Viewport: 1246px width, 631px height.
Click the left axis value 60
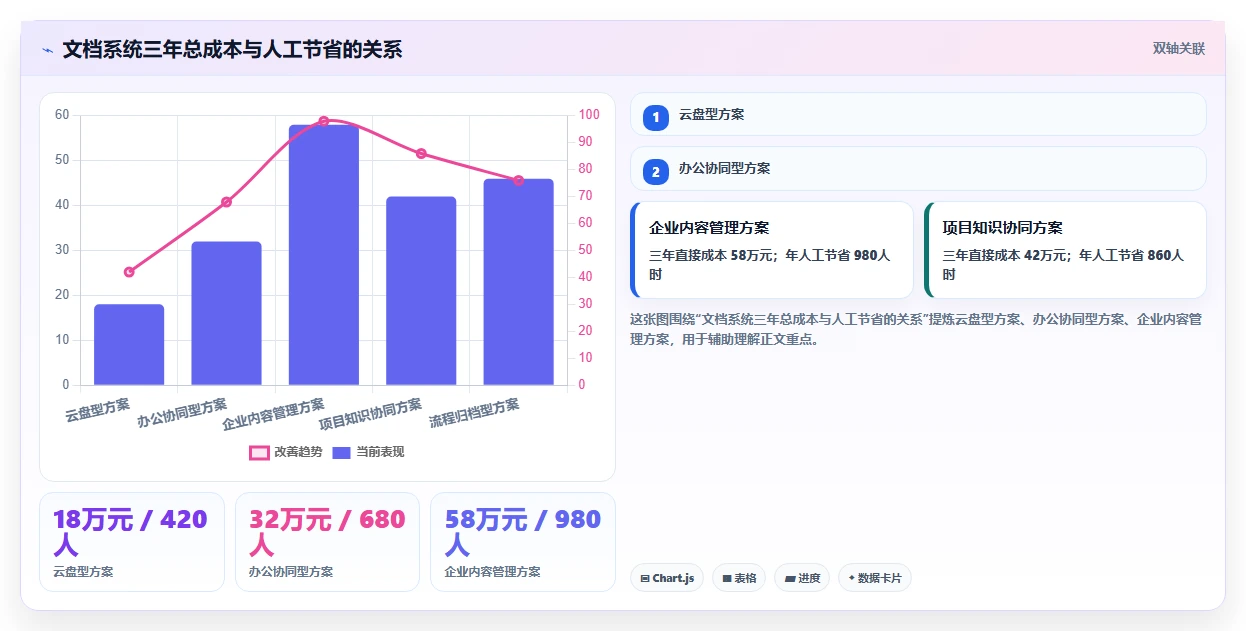tap(62, 115)
